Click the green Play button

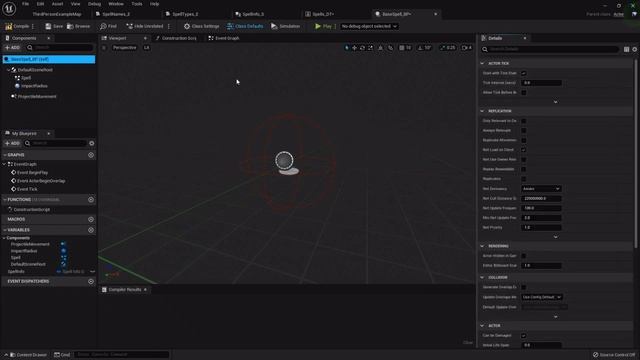323,26
